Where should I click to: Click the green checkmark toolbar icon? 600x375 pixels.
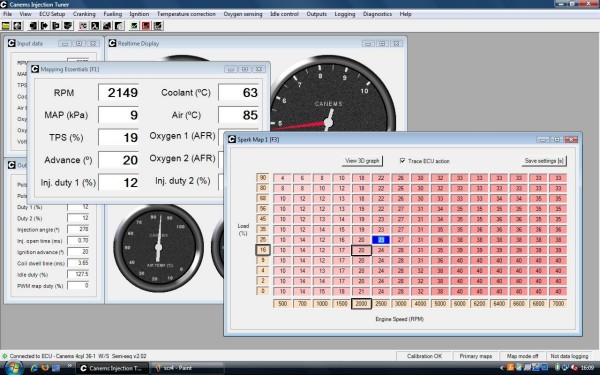pyautogui.click(x=134, y=26)
